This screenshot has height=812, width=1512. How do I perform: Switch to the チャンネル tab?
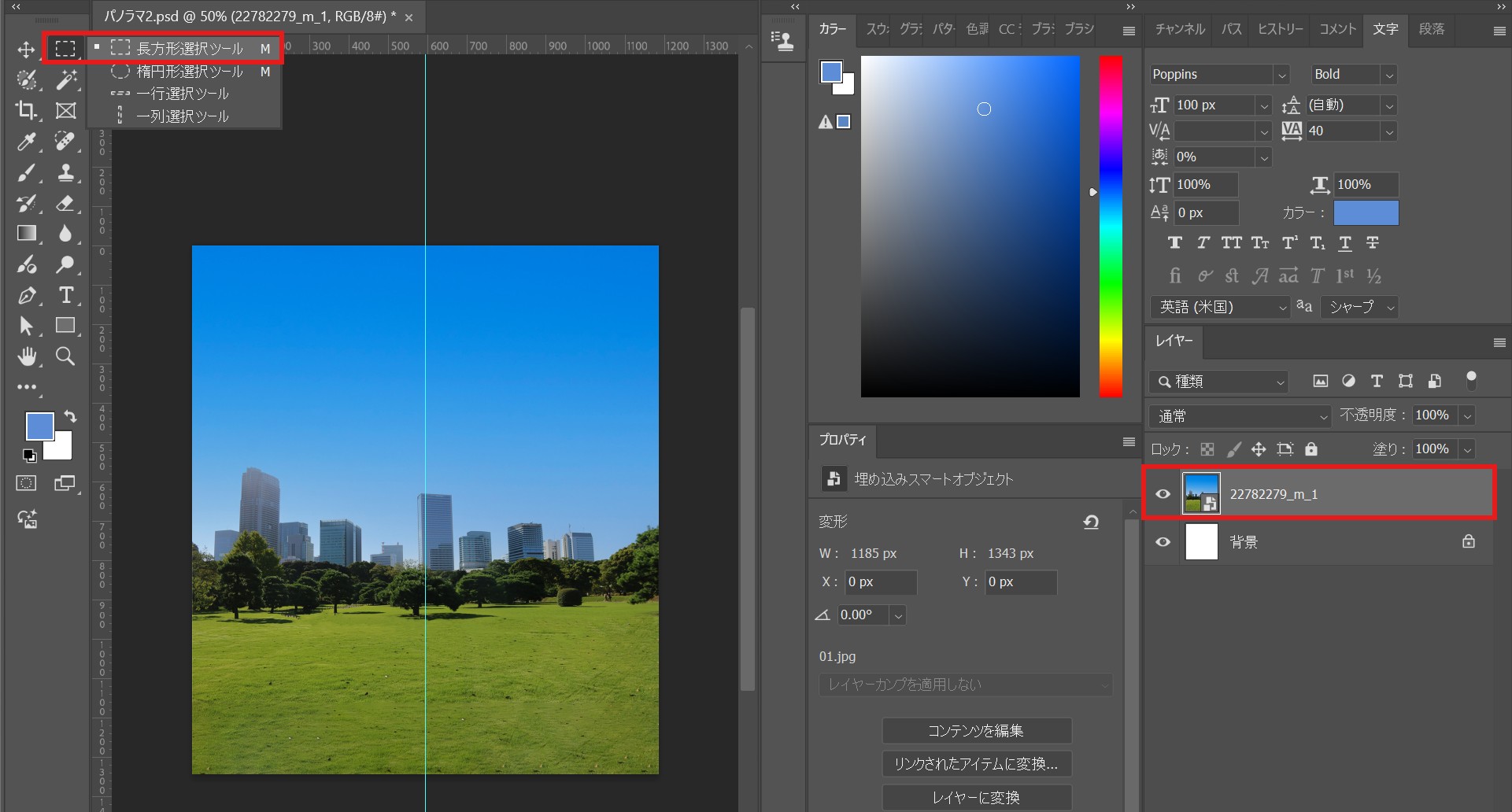[x=1179, y=29]
